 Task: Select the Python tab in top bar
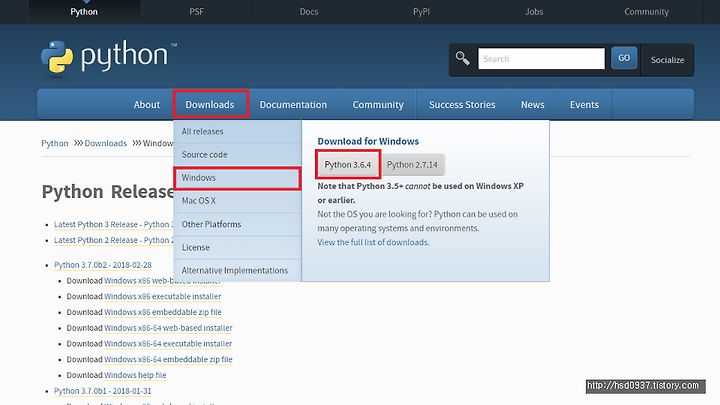coord(84,11)
